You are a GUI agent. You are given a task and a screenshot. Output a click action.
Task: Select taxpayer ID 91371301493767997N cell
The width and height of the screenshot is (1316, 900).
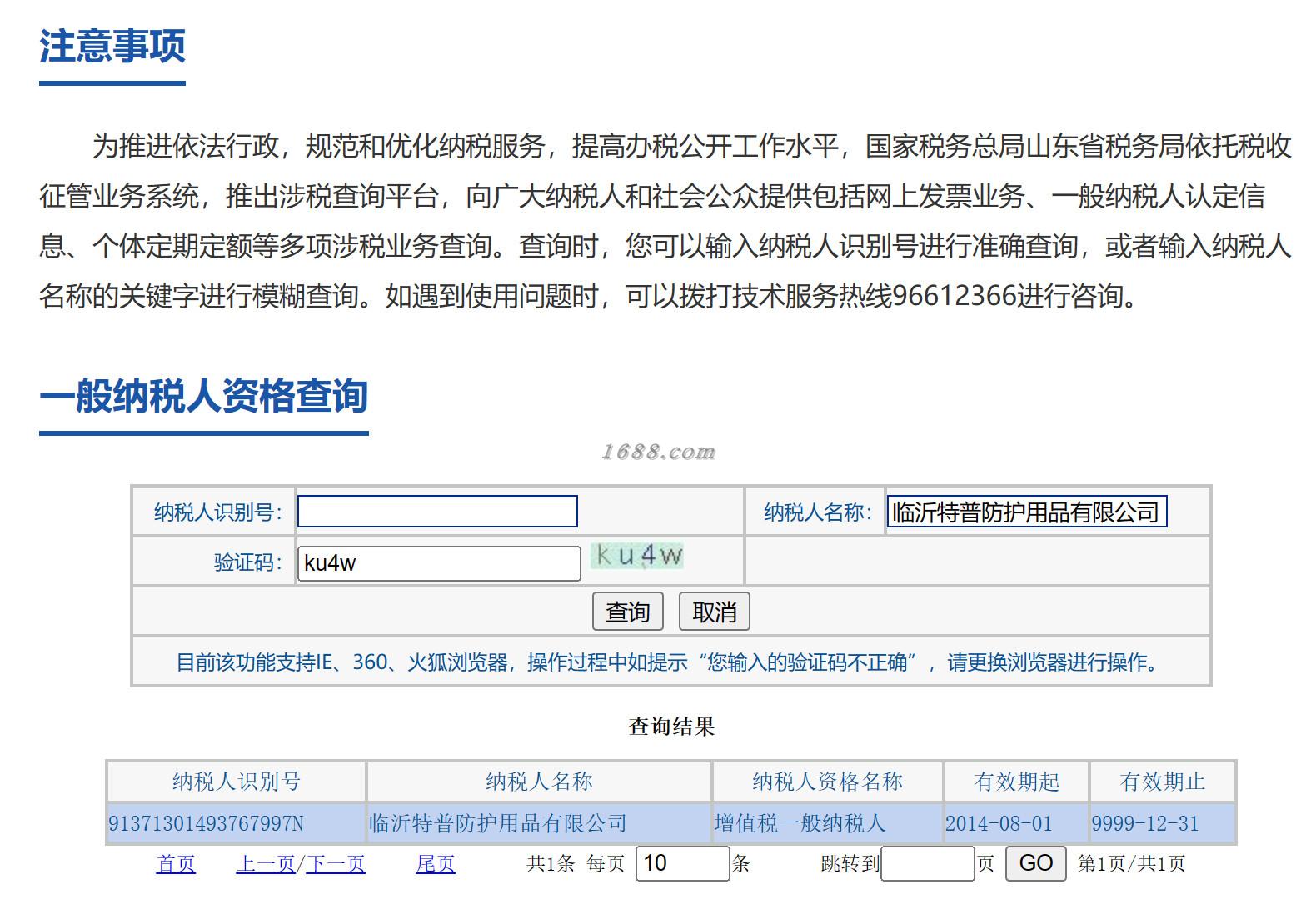click(x=237, y=823)
